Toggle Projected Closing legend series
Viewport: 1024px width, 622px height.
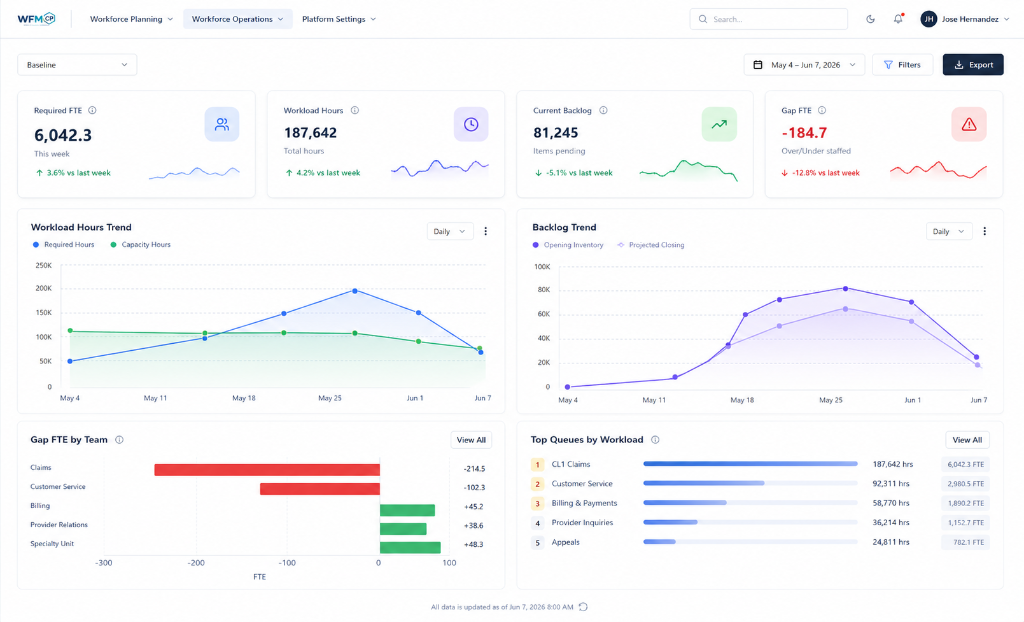[650, 245]
